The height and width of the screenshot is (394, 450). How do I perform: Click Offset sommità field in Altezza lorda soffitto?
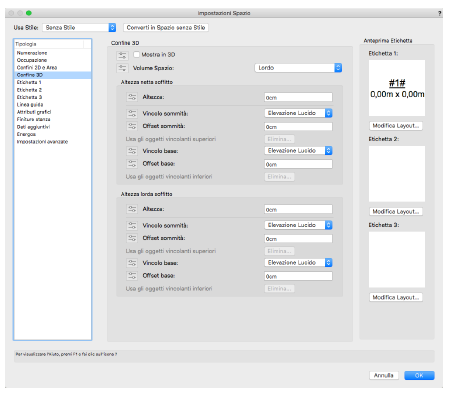pyautogui.click(x=298, y=239)
